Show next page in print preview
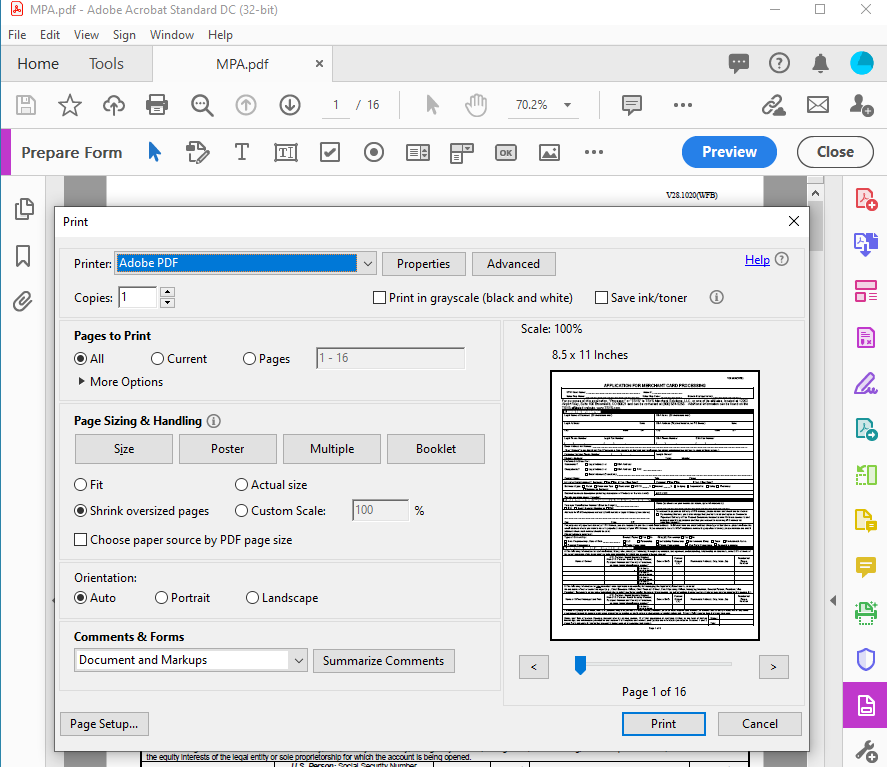 773,667
